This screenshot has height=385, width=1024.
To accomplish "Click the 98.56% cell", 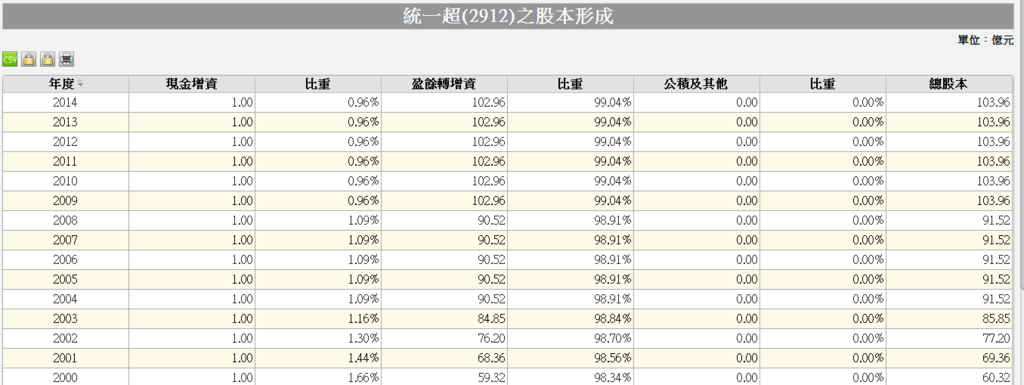I will 570,358.
